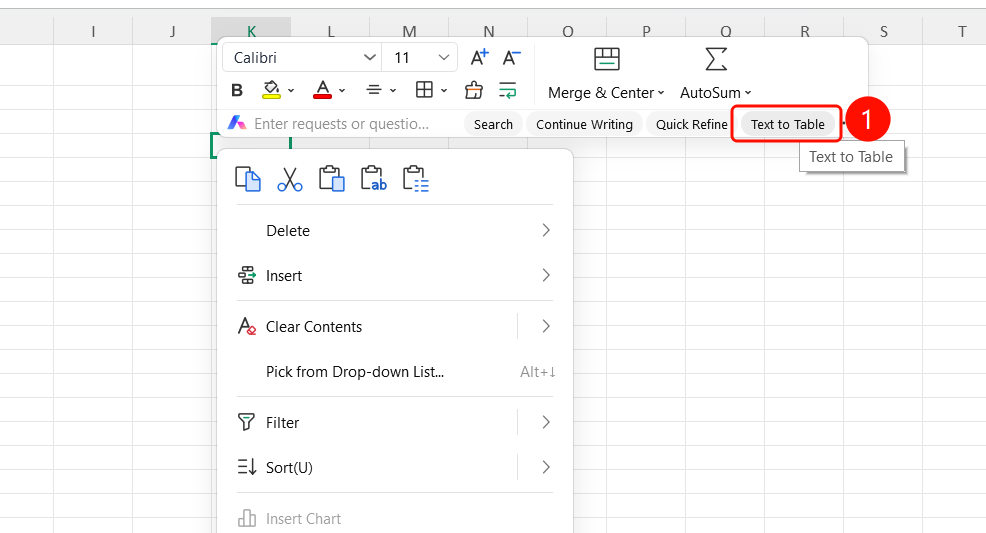Open the Delete submenu
This screenshot has height=533, width=986.
click(x=395, y=231)
